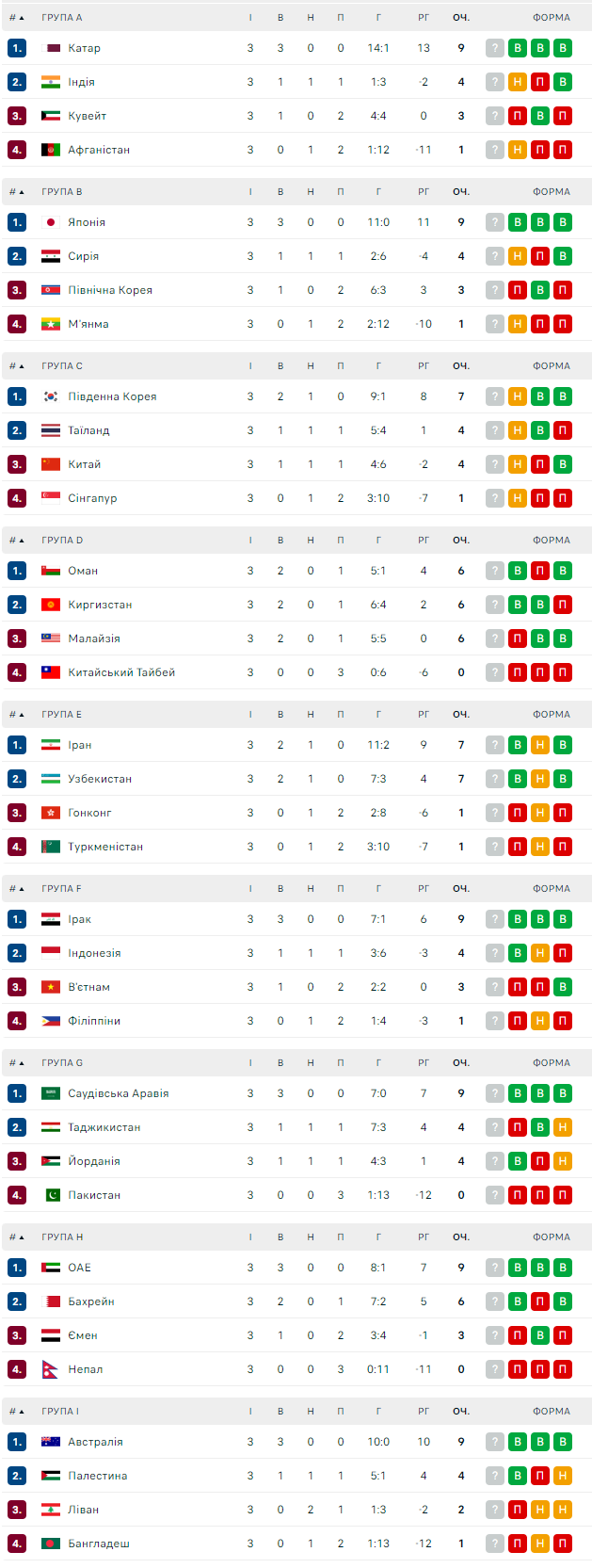Screen dimensions: 592x1568
Task: Open the Узбекистан team link
Action: pyautogui.click(x=100, y=779)
